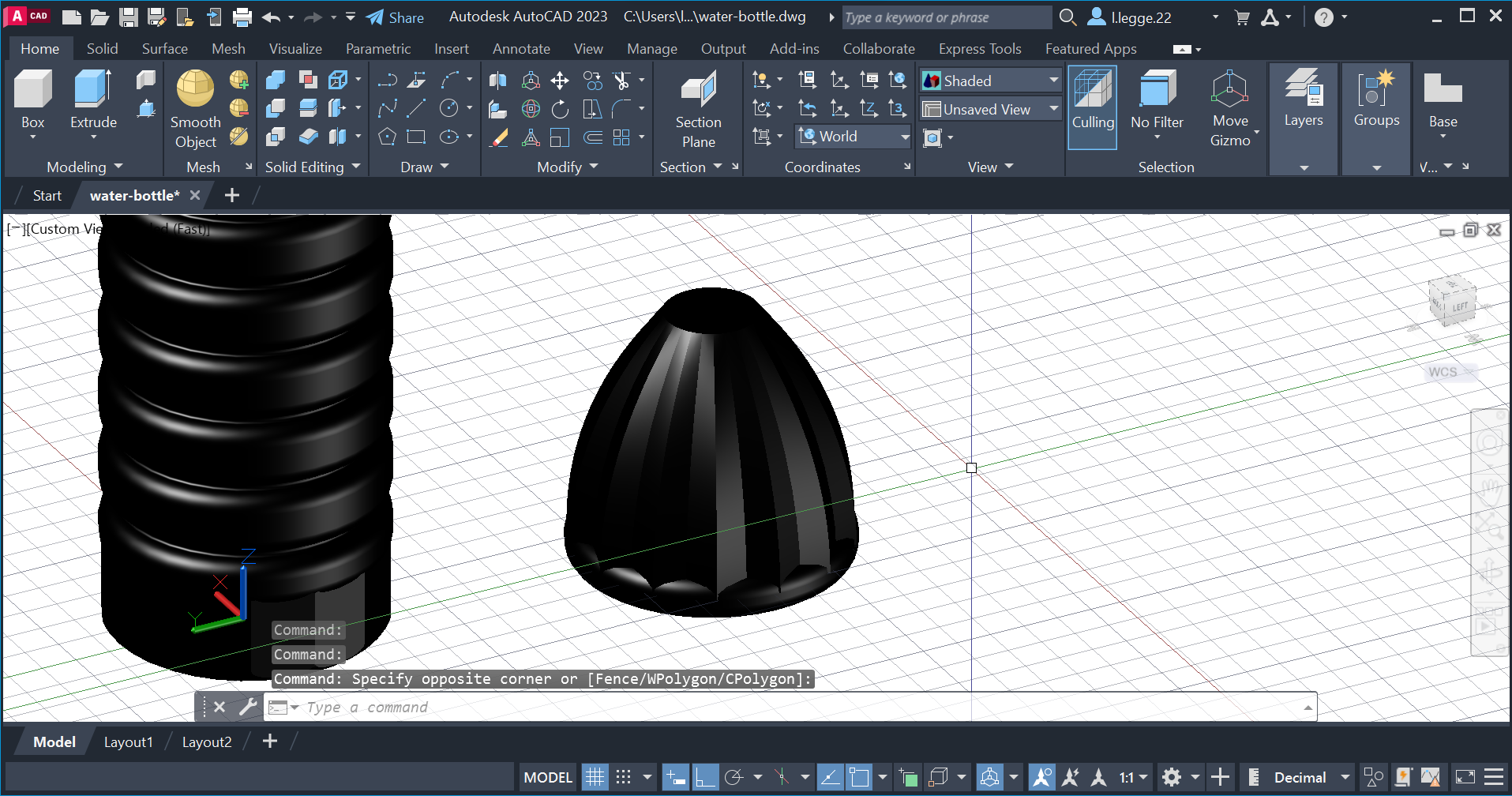Open the annotation scale 1:1 dropdown
Screen dimensions: 1512x796
(1134, 777)
